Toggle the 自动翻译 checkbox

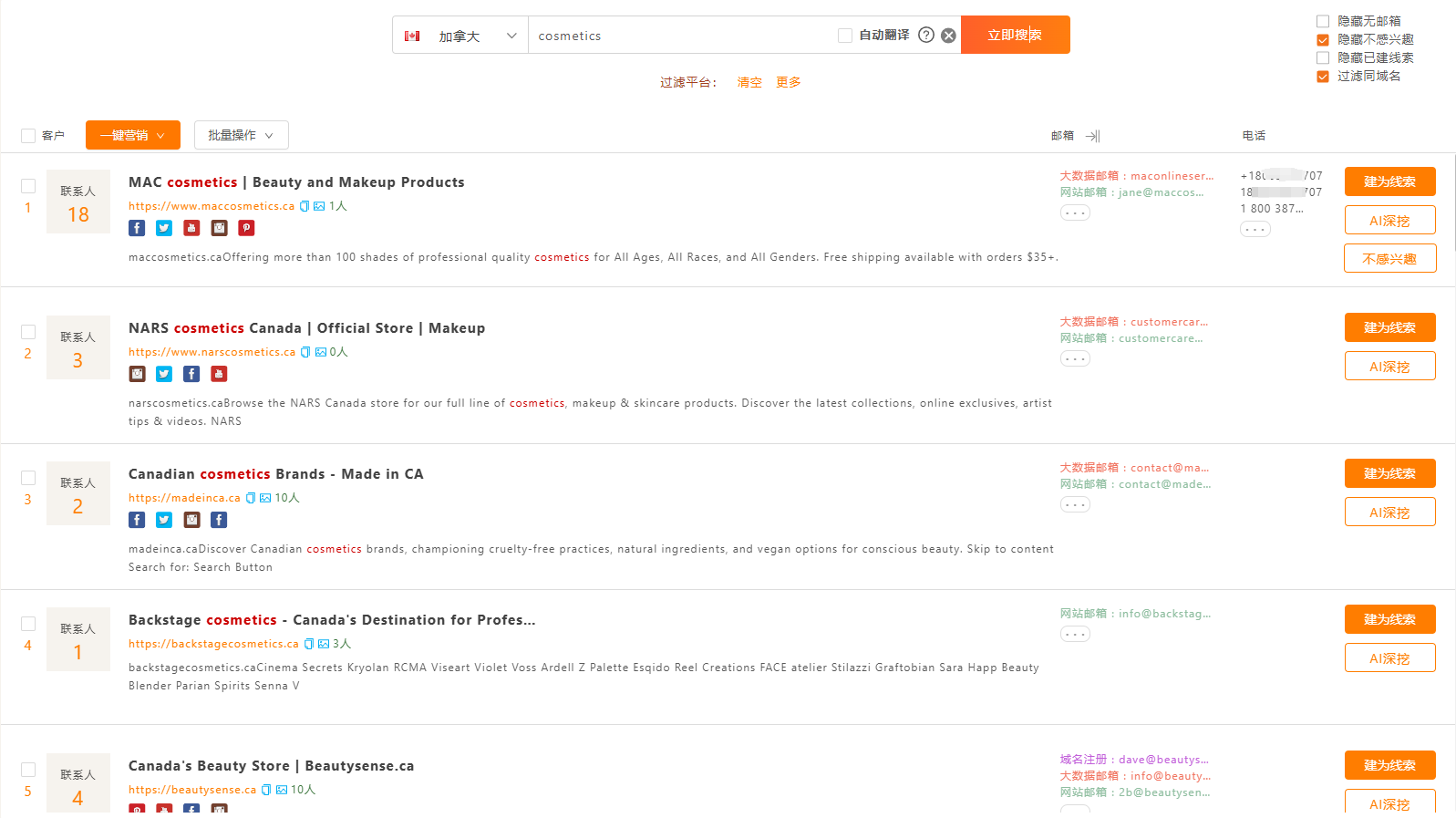pyautogui.click(x=845, y=36)
